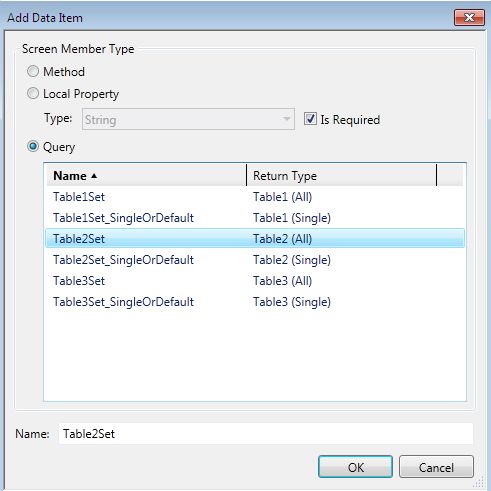The height and width of the screenshot is (491, 491).
Task: Select the Table1Set_SingleOrDefault query row
Action: pyautogui.click(x=255, y=218)
